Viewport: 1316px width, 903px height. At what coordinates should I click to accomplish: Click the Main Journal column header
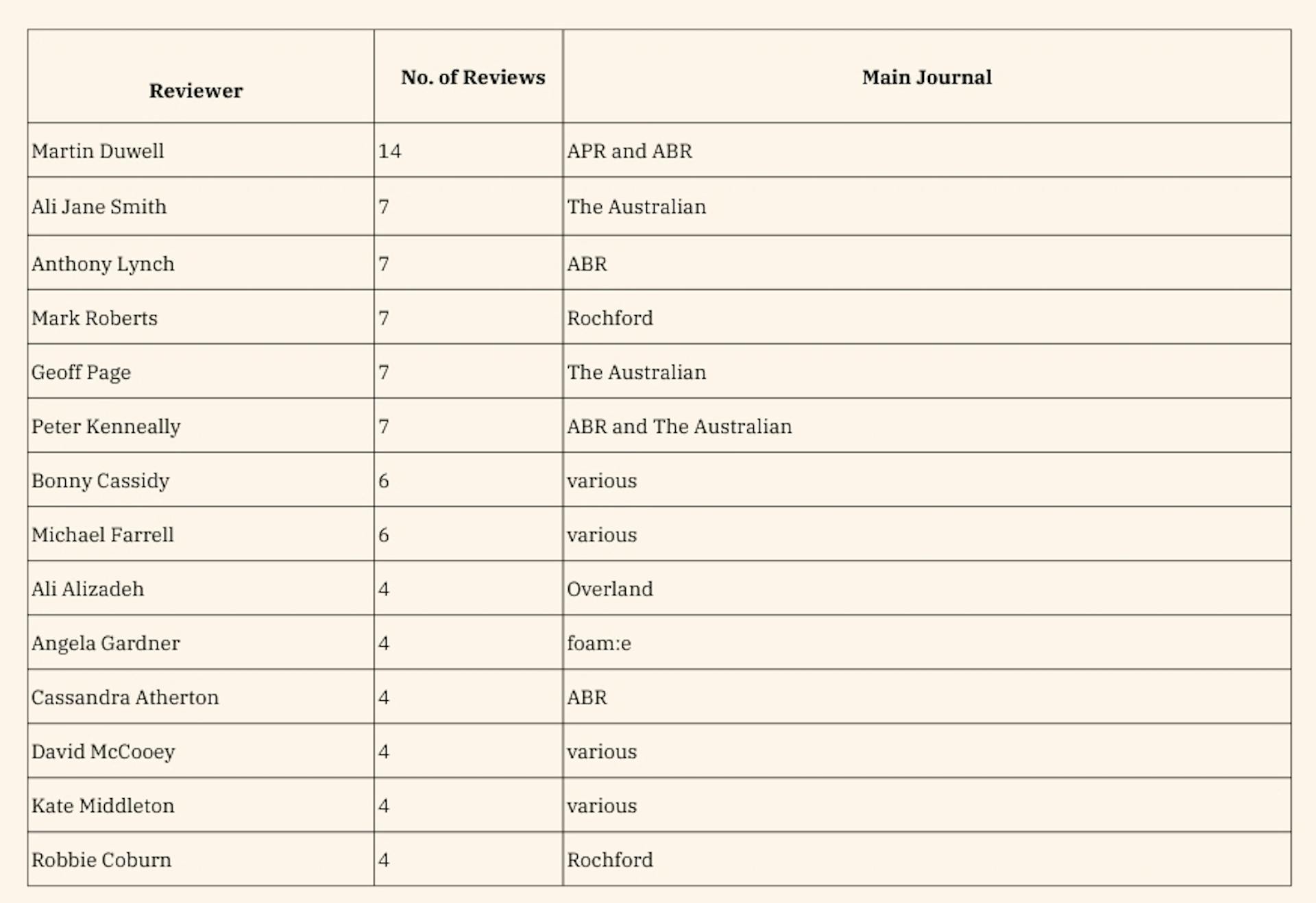tap(927, 77)
